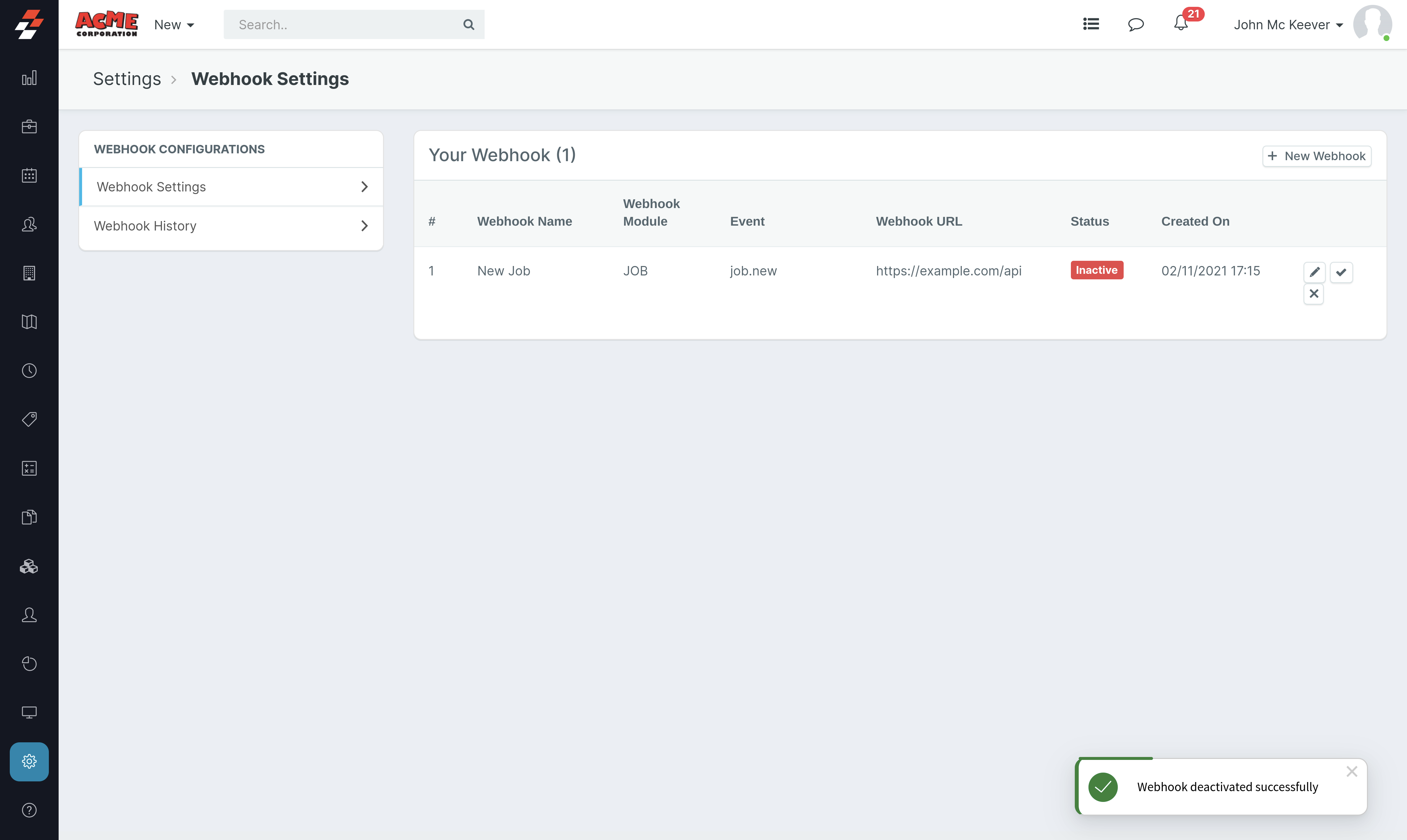Click the Inactive status badge
Image resolution: width=1407 pixels, height=840 pixels.
[1097, 270]
